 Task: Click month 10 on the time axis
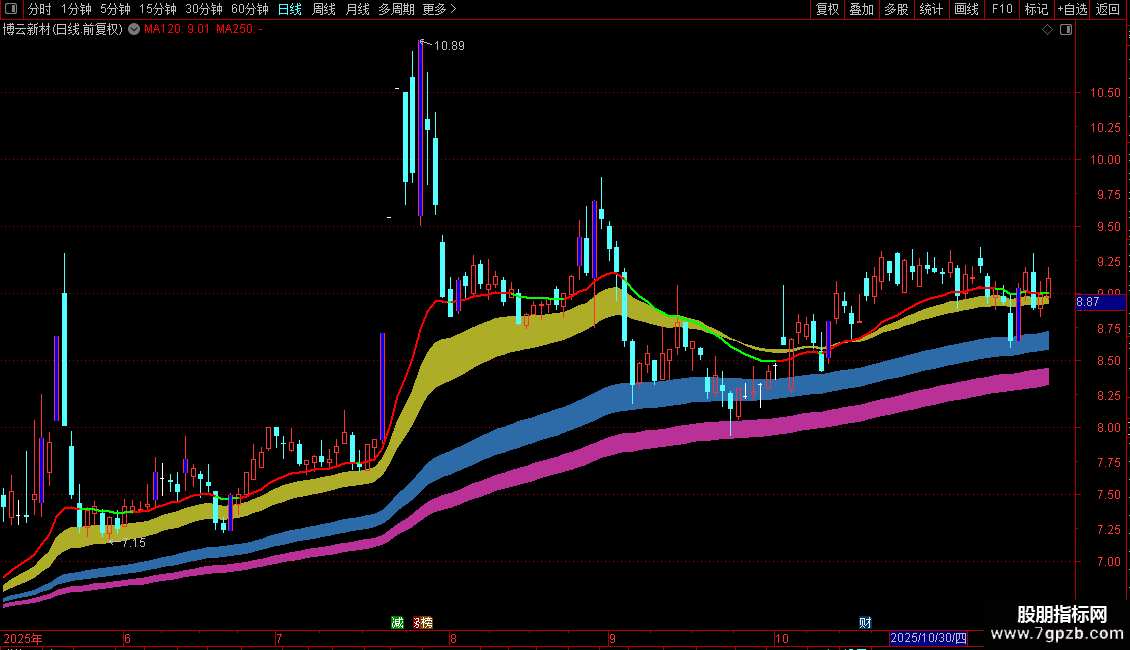click(782, 638)
